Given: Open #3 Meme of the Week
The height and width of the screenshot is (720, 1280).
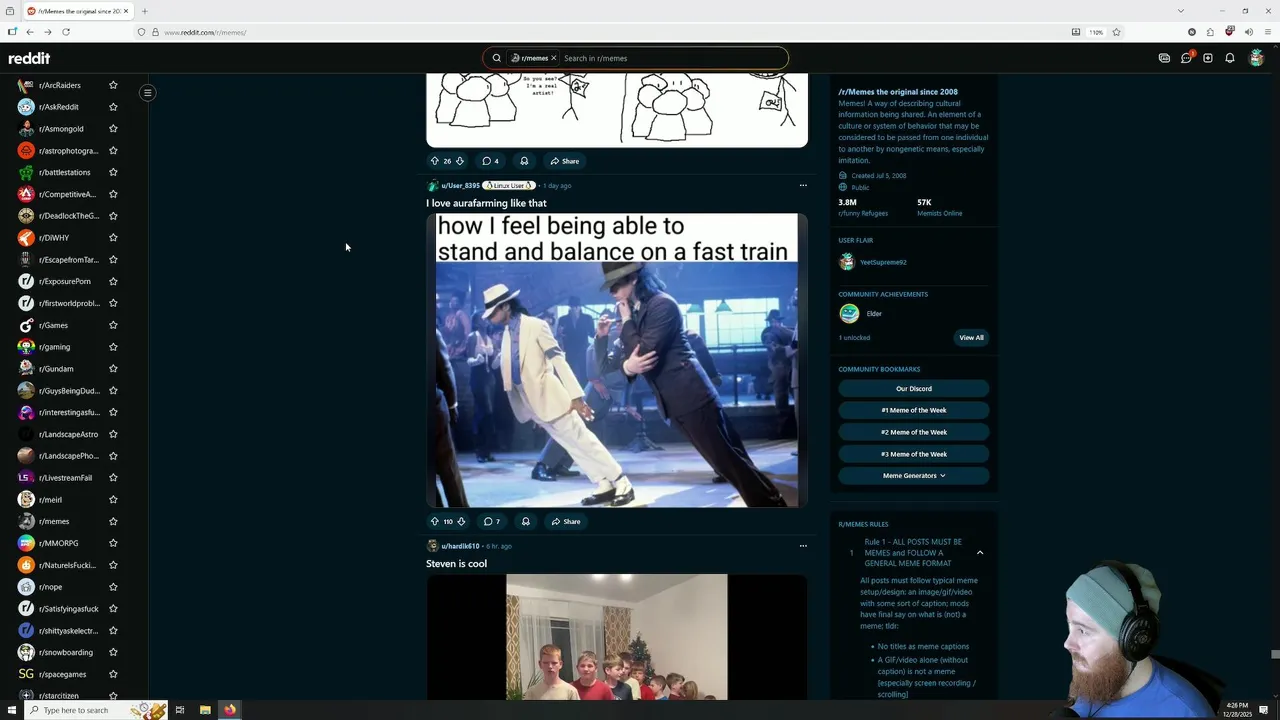Looking at the screenshot, I should pos(914,454).
